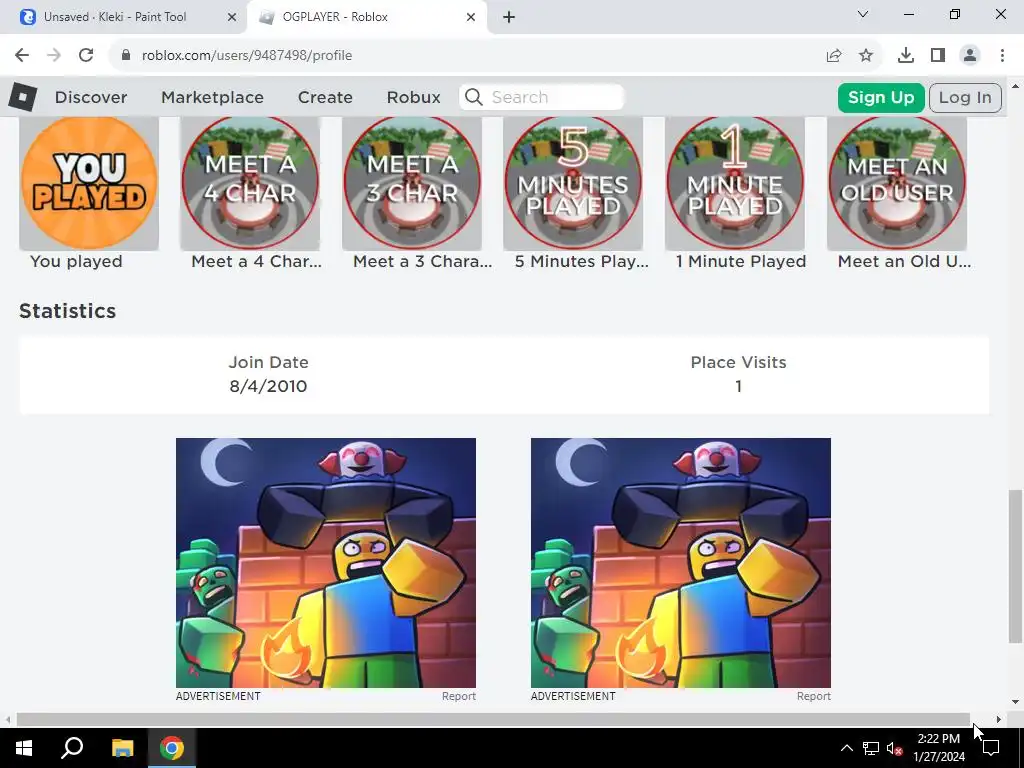Open the Create menu item
The image size is (1024, 768).
pyautogui.click(x=325, y=97)
